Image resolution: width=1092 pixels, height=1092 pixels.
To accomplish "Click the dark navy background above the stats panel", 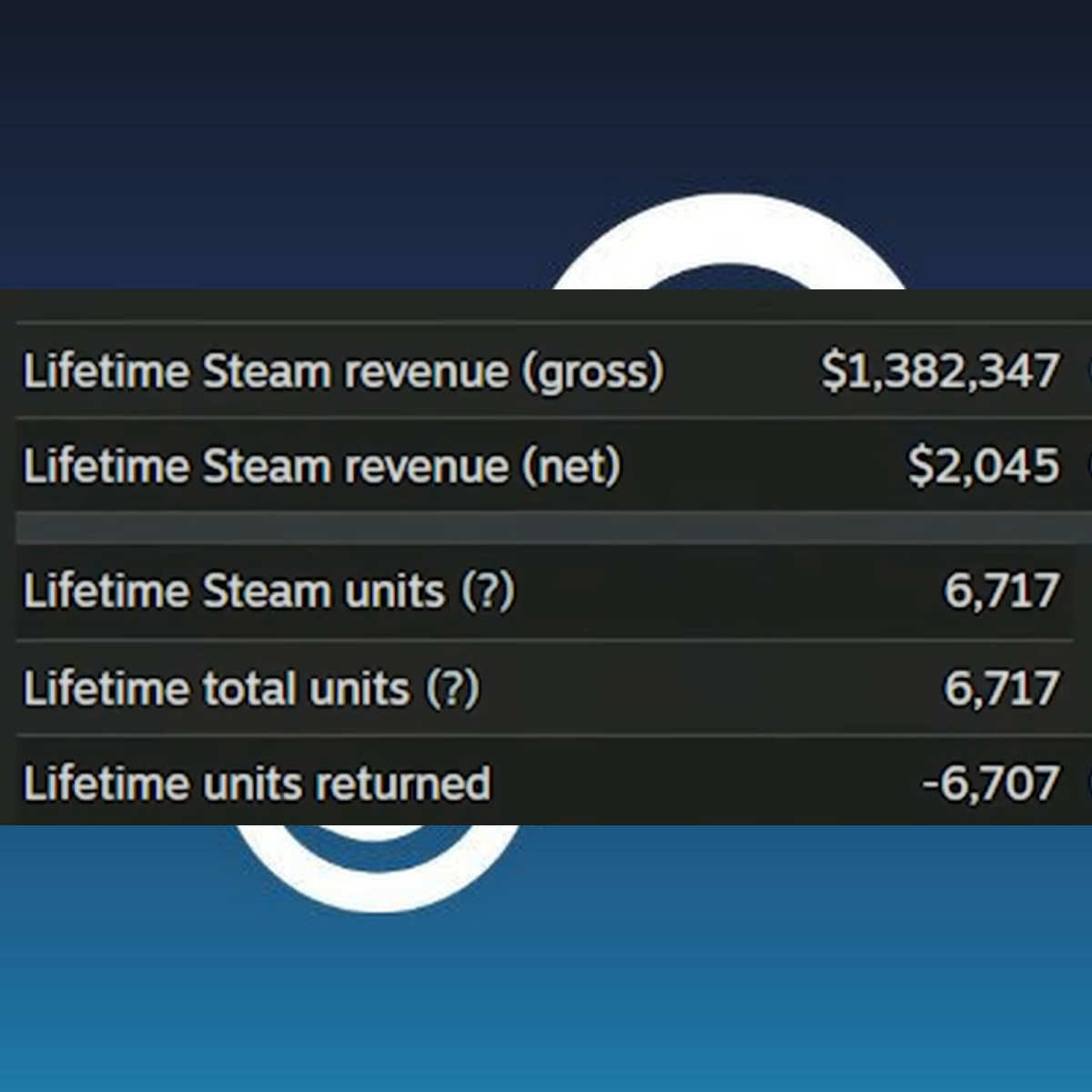I will coord(273,136).
